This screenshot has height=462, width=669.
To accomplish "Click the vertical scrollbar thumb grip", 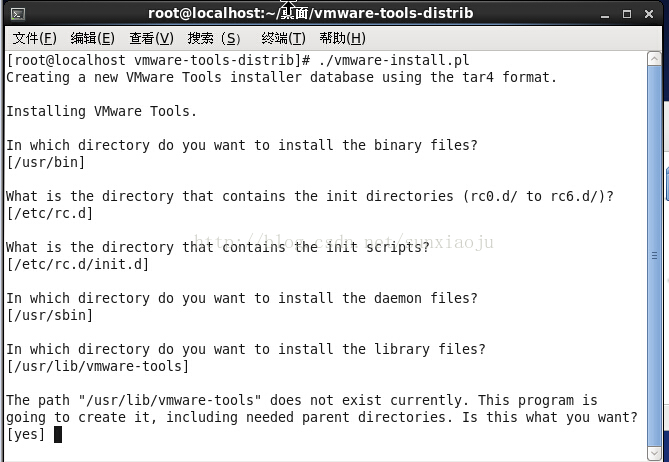I will [x=654, y=256].
